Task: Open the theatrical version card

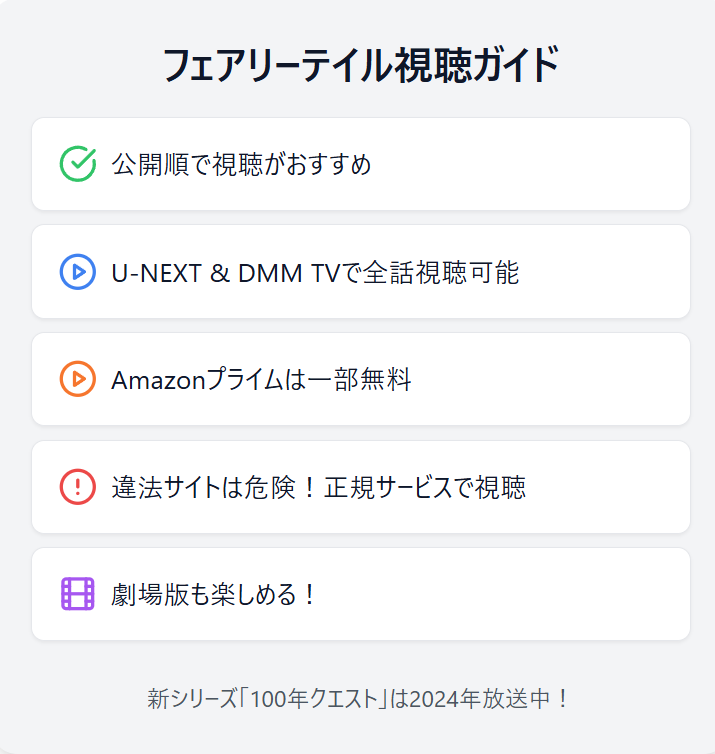Action: coord(361,594)
